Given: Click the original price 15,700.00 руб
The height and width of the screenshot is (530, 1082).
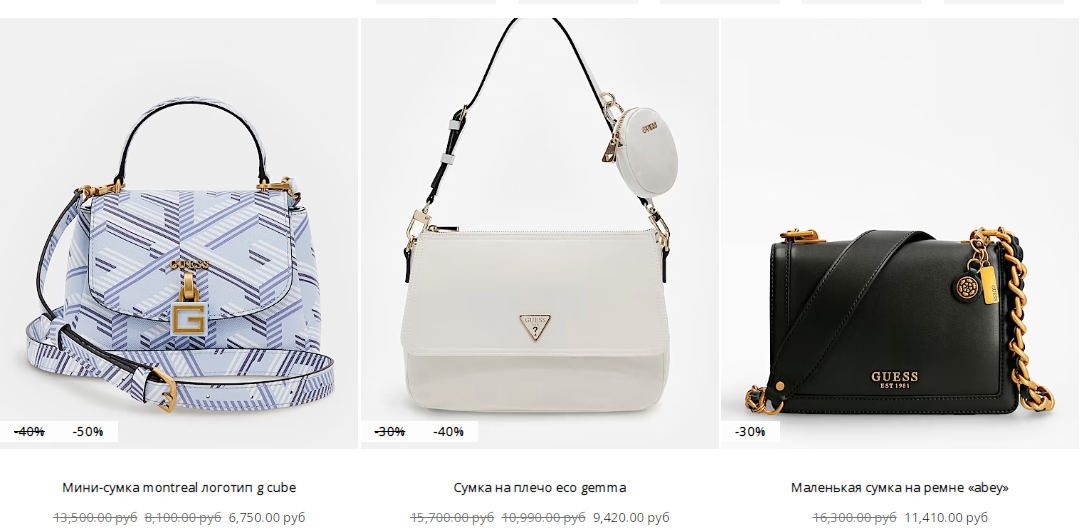Looking at the screenshot, I should coord(452,517).
